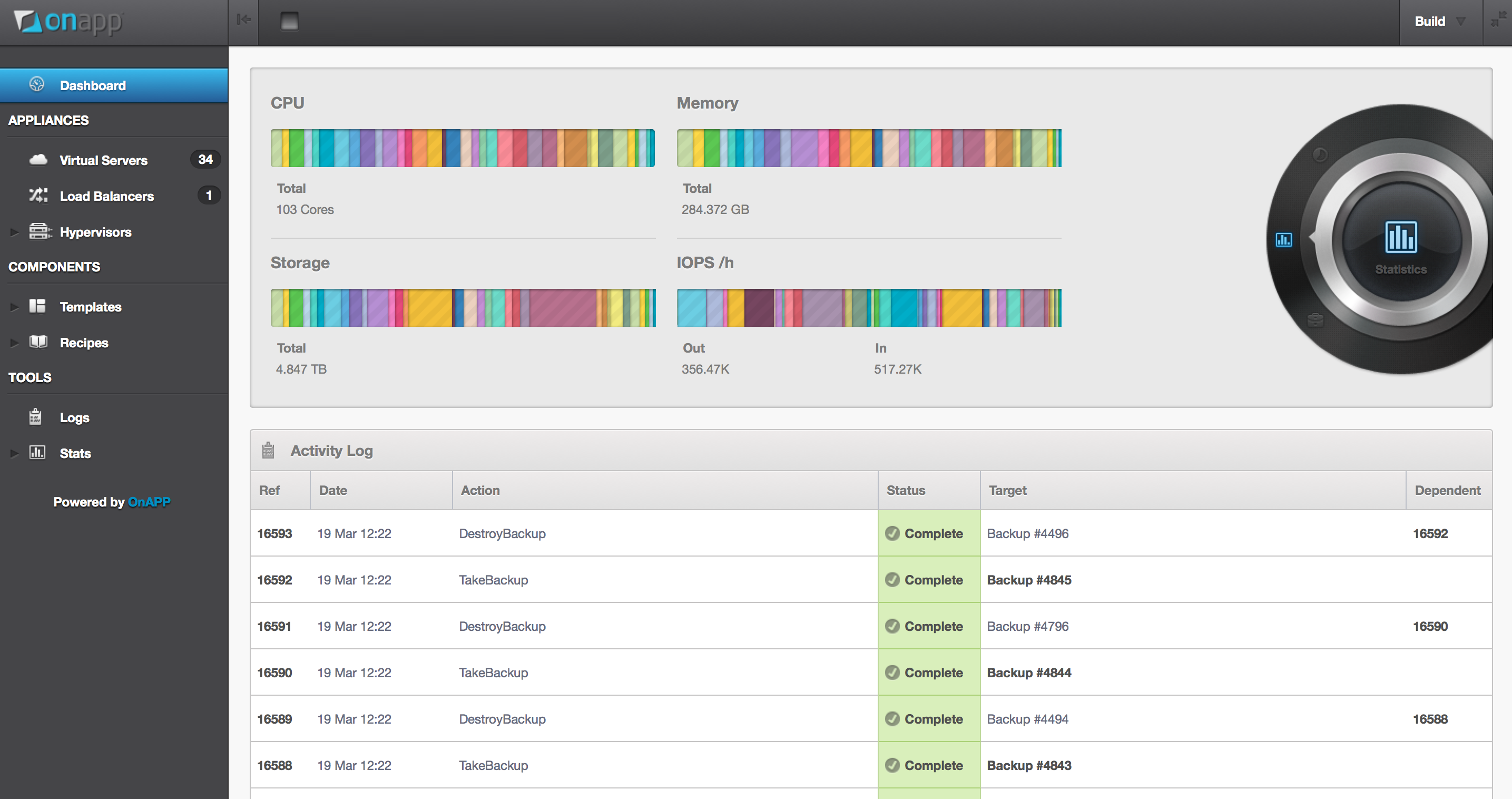Screen dimensions: 1512x799
Task: Open the Logs page from the Tools menu
Action: point(74,417)
